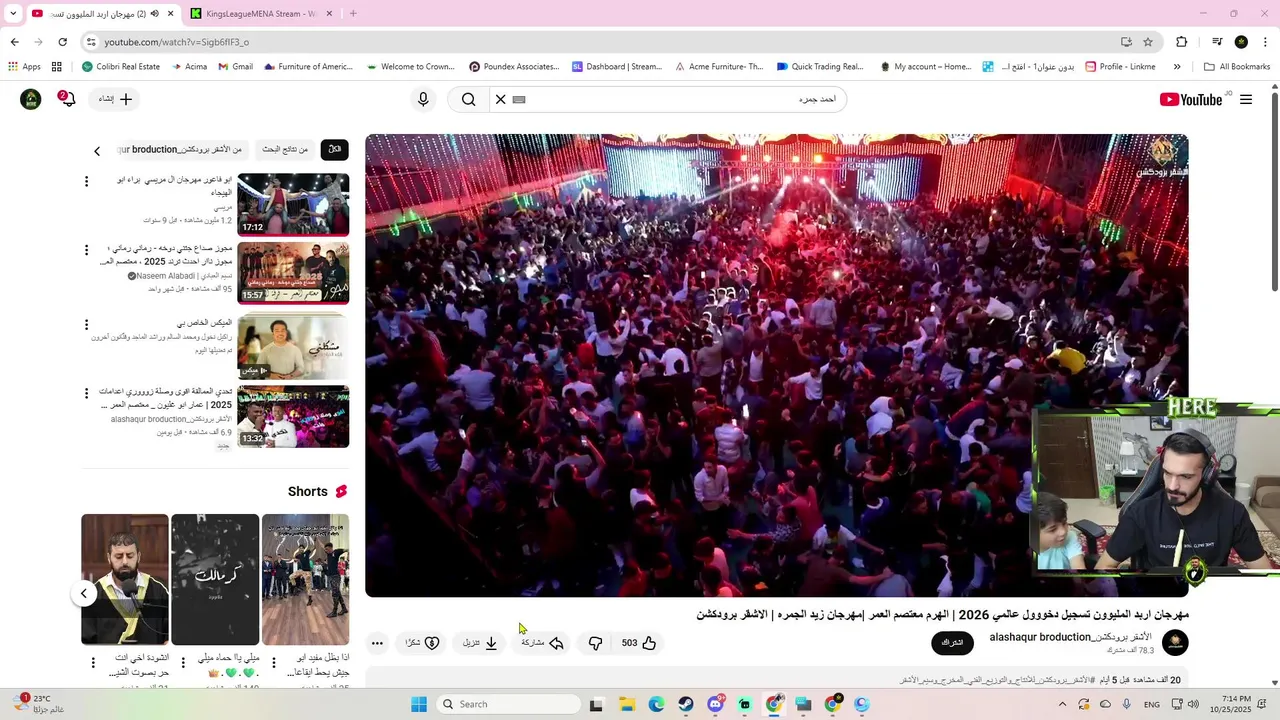Image resolution: width=1280 pixels, height=720 pixels.
Task: Open options for 'ميلي يالا حماه' Short
Action: (x=182, y=663)
